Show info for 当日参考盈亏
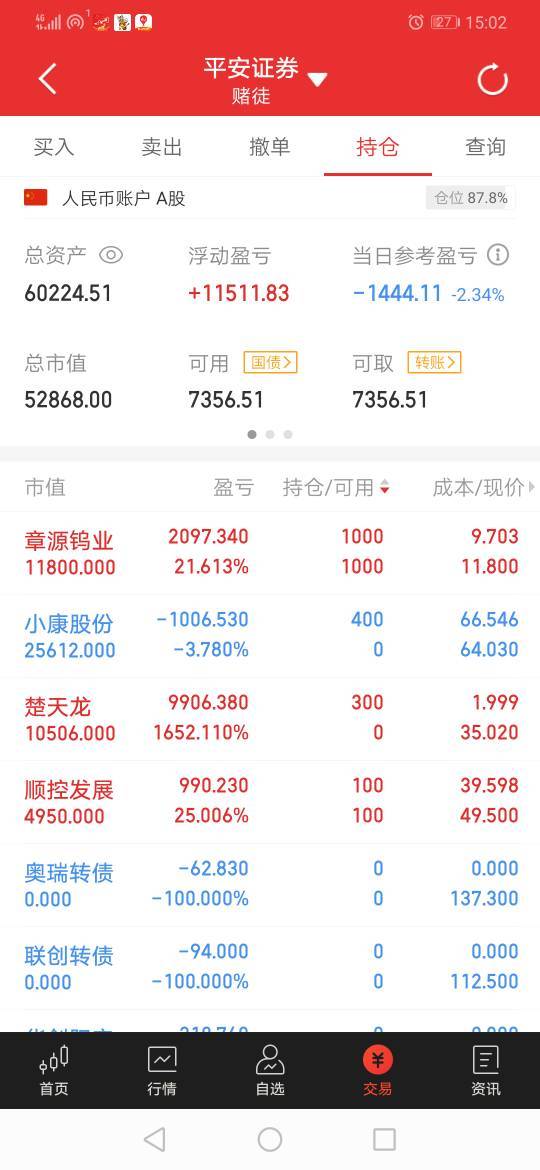 pos(498,256)
